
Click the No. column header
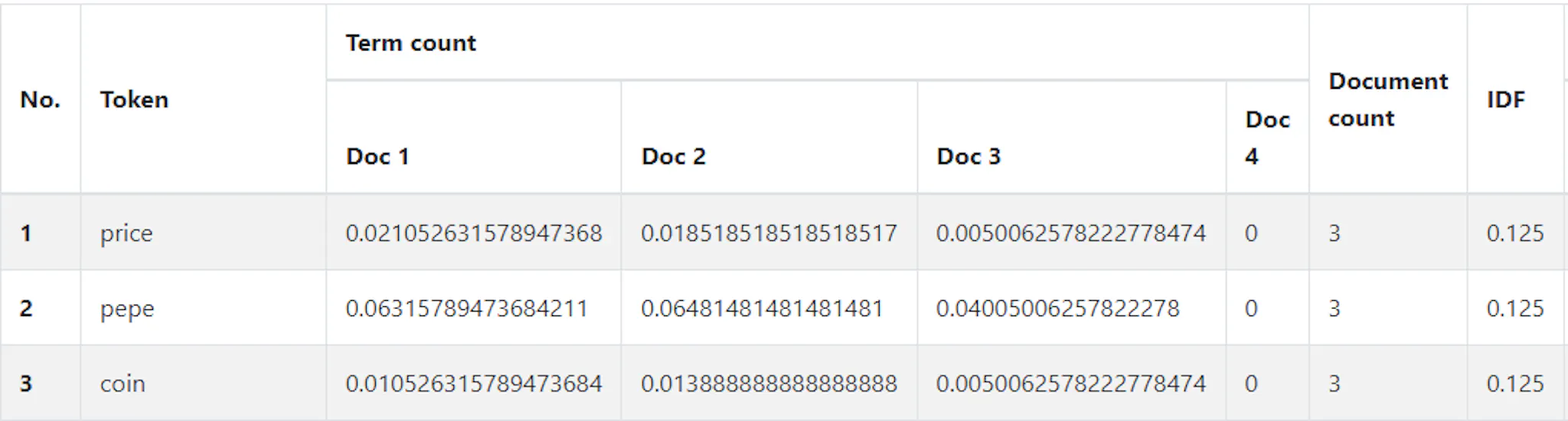click(40, 100)
